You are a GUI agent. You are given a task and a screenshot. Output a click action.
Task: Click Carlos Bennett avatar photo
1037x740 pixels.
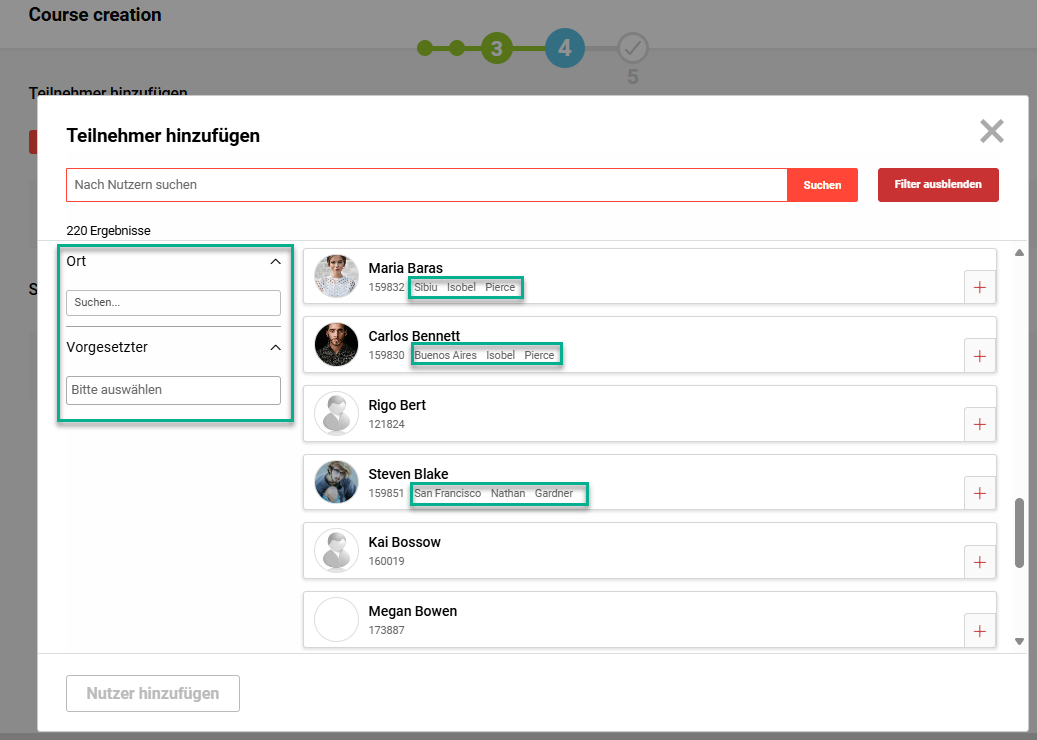(336, 344)
